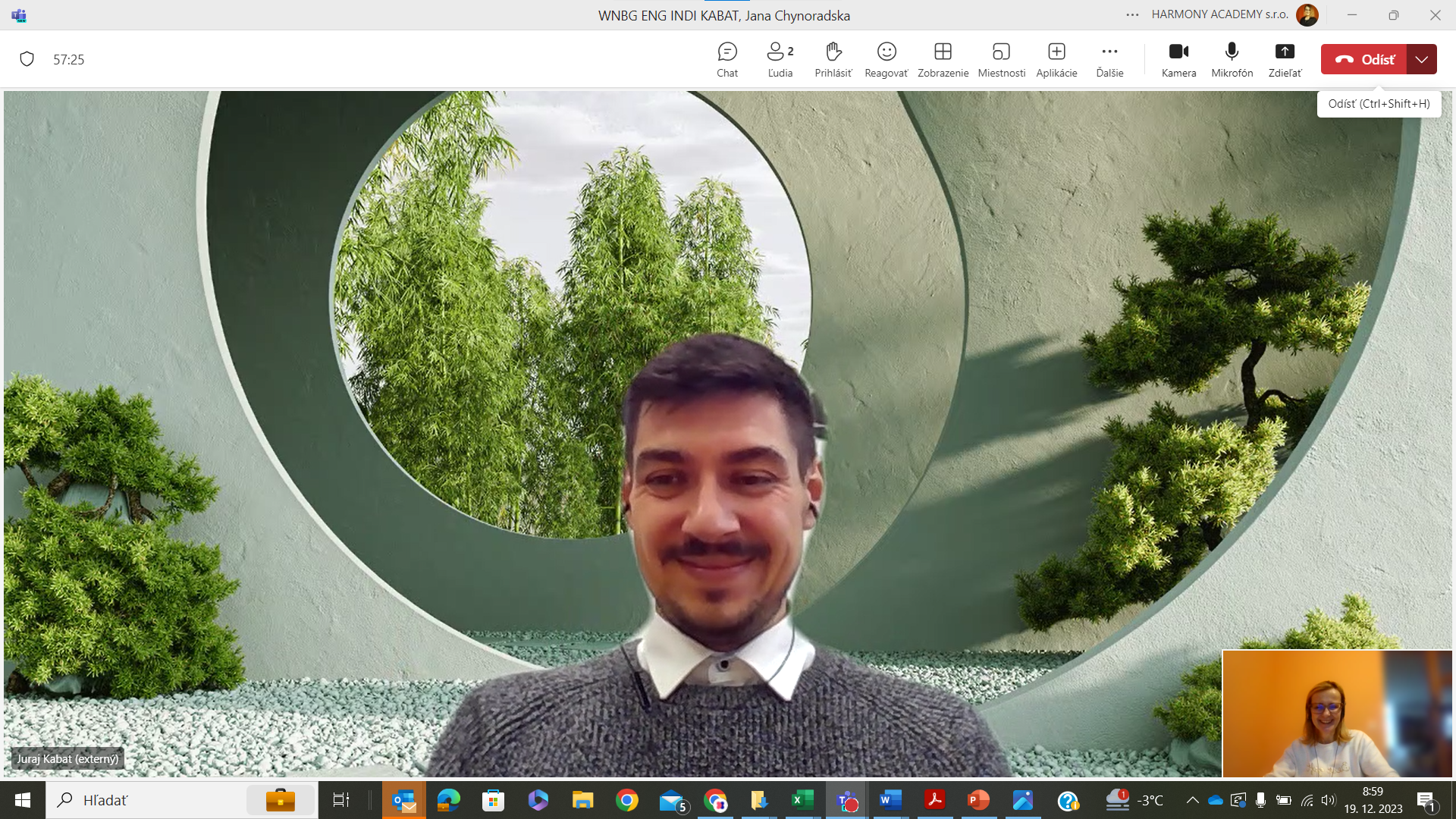Open the Miestnosti breakout rooms
The width and height of the screenshot is (1456, 819).
point(1001,59)
